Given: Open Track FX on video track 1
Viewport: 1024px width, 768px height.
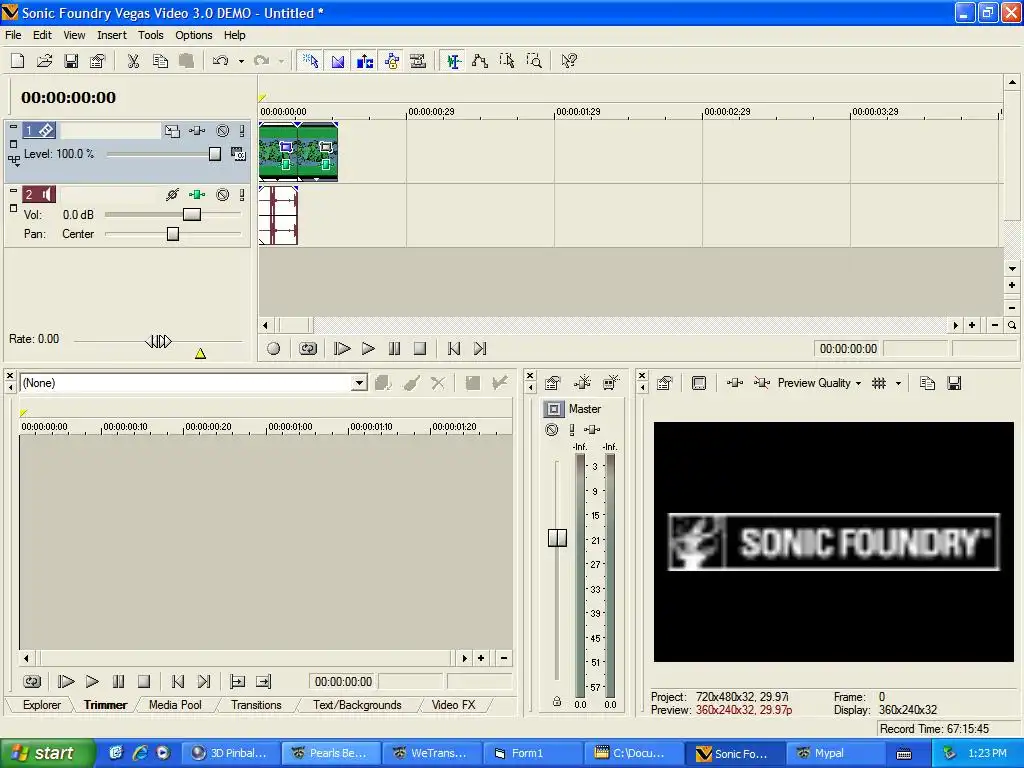Looking at the screenshot, I should tap(197, 131).
